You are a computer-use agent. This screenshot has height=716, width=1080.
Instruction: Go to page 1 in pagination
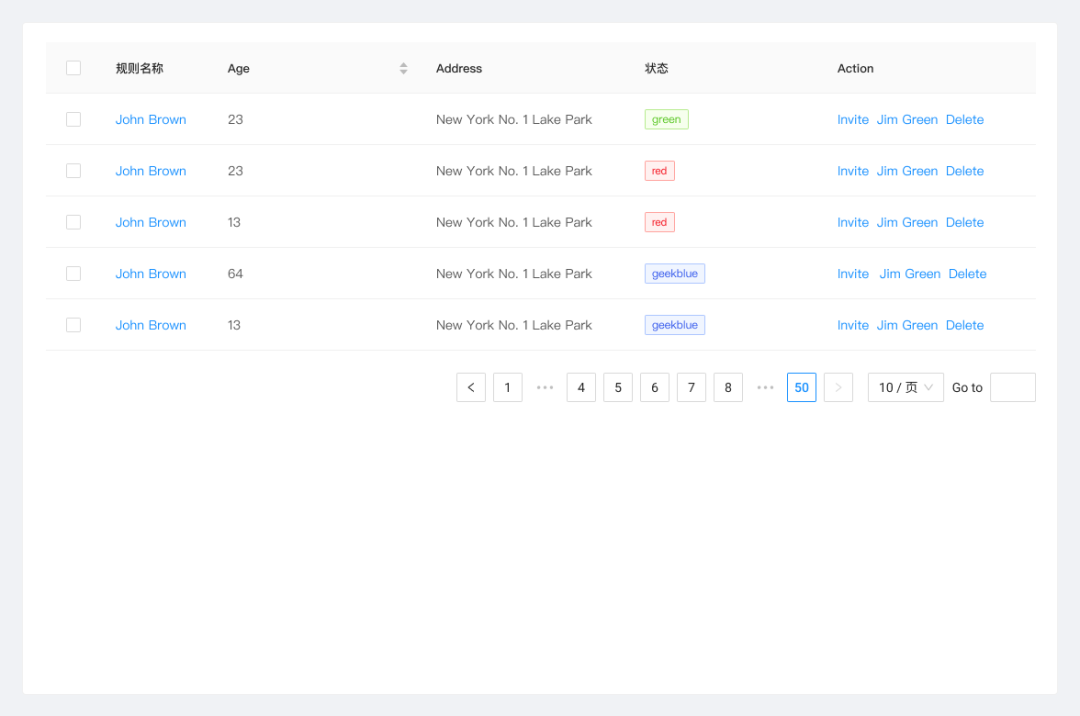(x=507, y=388)
